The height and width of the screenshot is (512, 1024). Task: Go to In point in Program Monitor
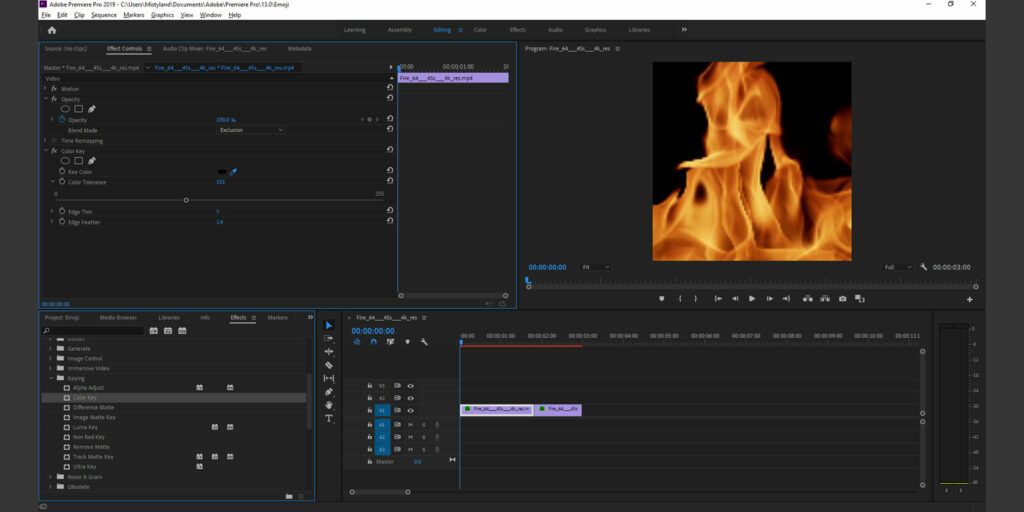coord(718,298)
